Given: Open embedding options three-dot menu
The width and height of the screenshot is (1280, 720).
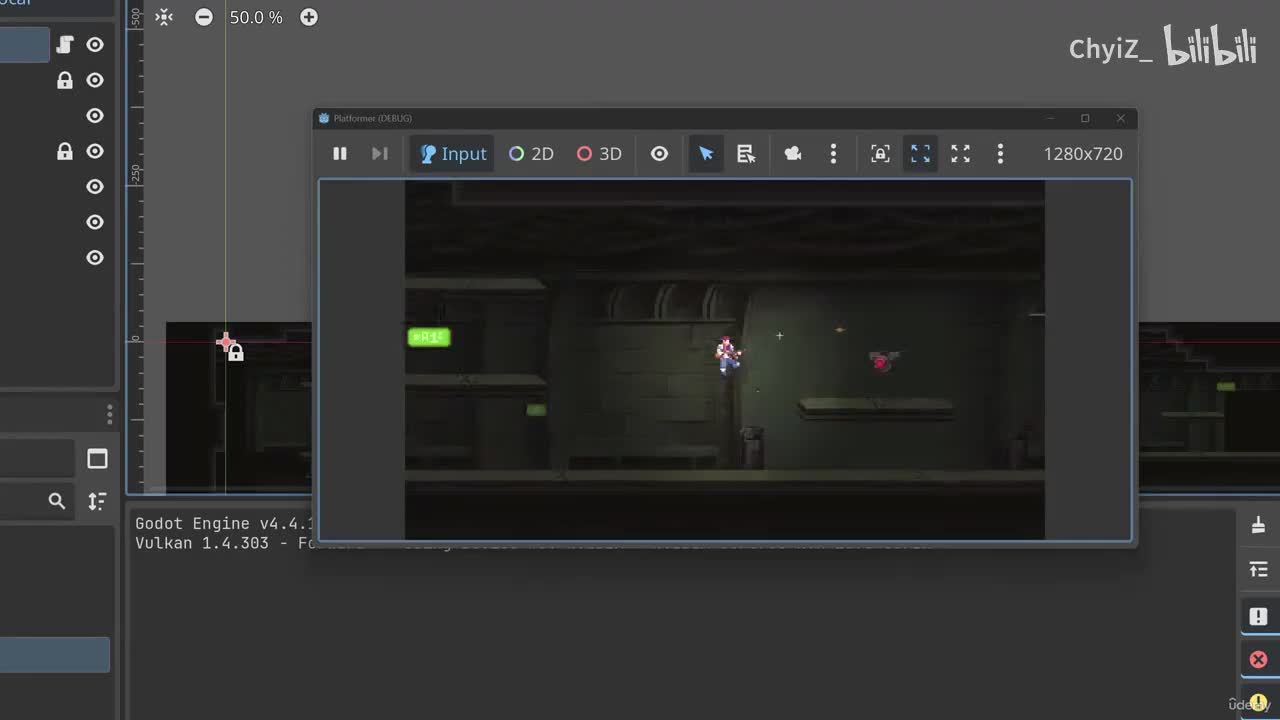Looking at the screenshot, I should pyautogui.click(x=1000, y=154).
